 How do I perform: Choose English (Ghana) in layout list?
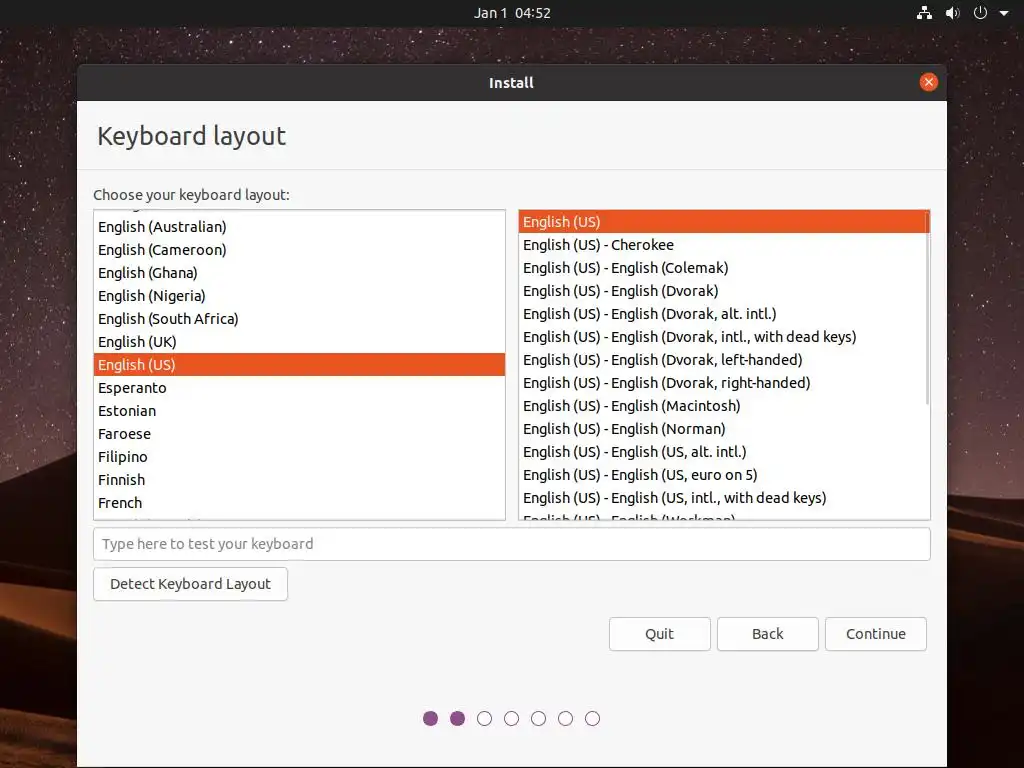[299, 272]
